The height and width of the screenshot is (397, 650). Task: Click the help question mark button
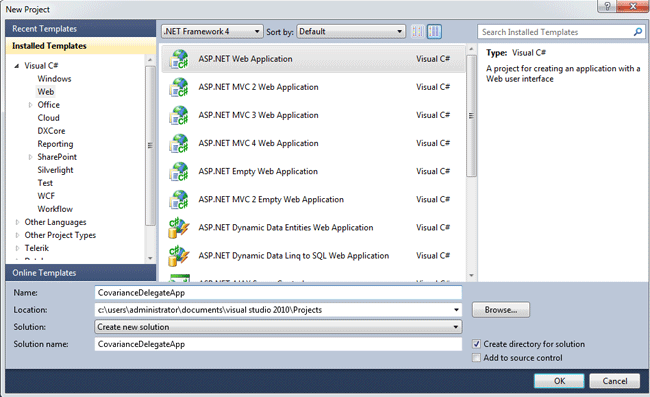[607, 6]
